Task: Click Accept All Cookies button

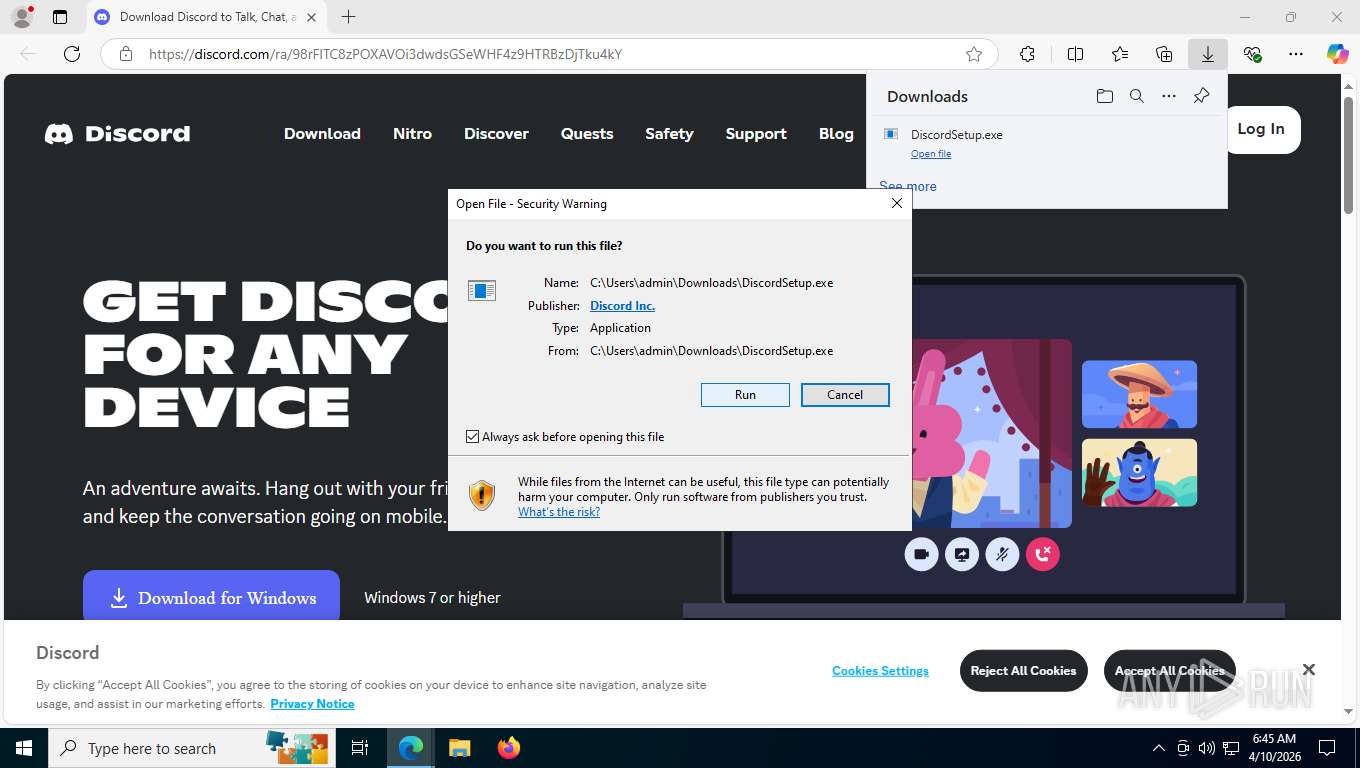Action: point(1169,671)
